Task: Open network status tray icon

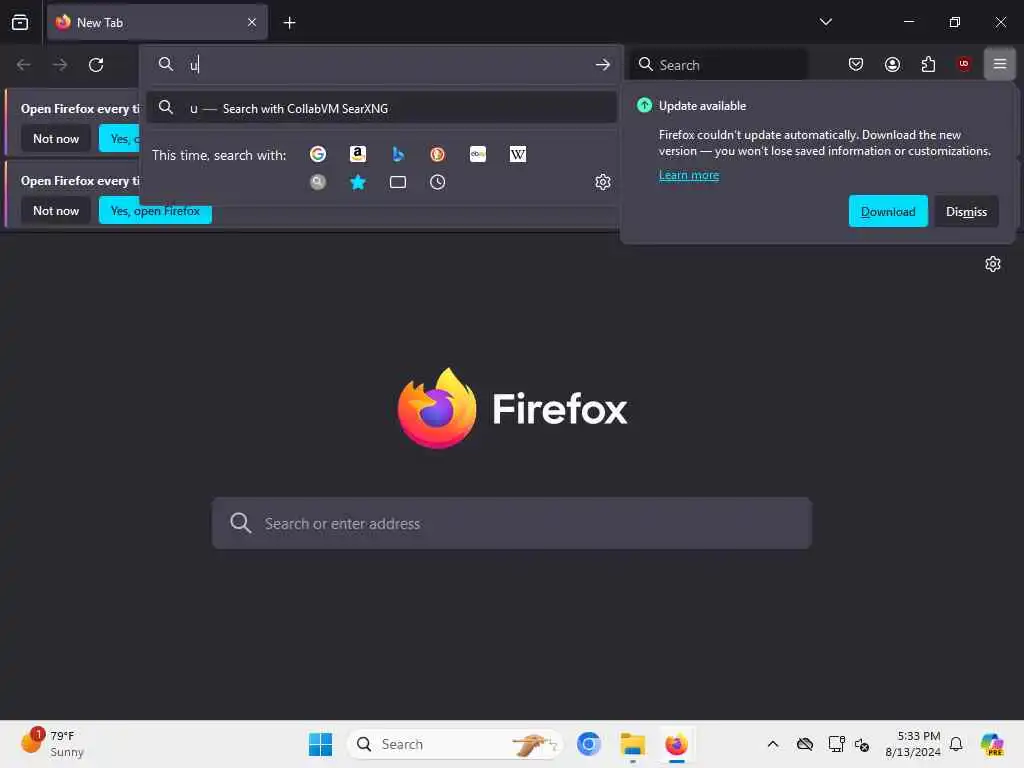Action: [836, 744]
